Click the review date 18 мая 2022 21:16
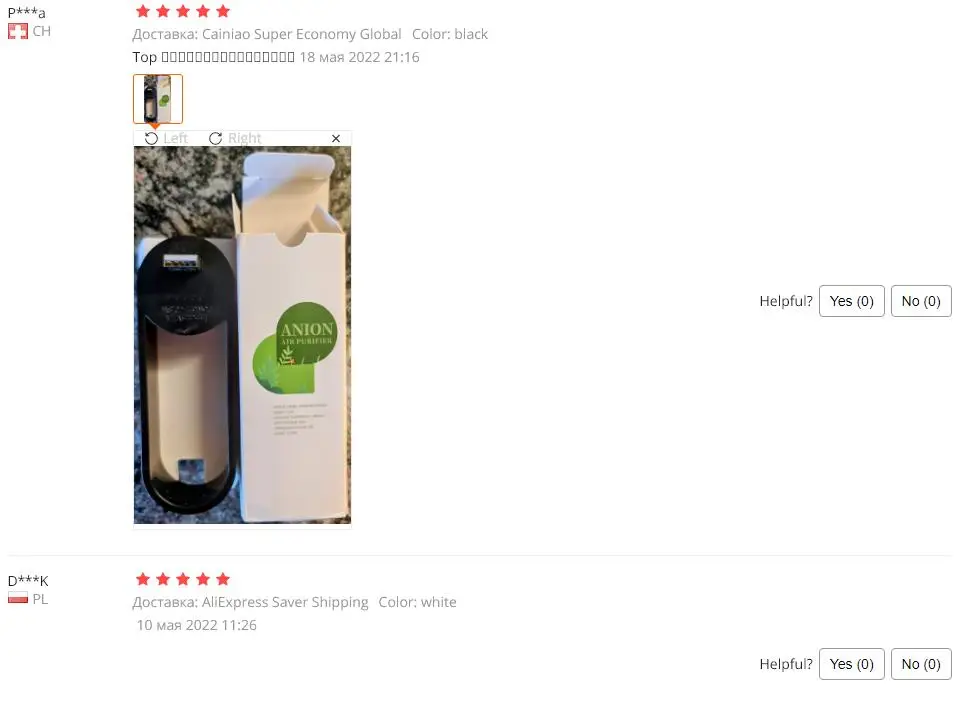The width and height of the screenshot is (958, 711). [x=359, y=57]
